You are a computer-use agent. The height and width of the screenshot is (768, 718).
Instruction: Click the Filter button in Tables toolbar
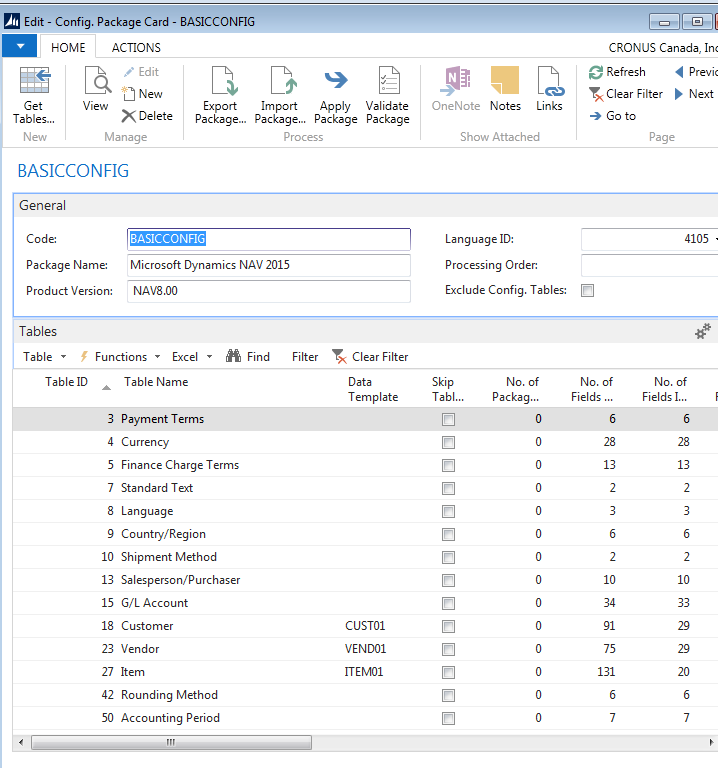pos(305,357)
